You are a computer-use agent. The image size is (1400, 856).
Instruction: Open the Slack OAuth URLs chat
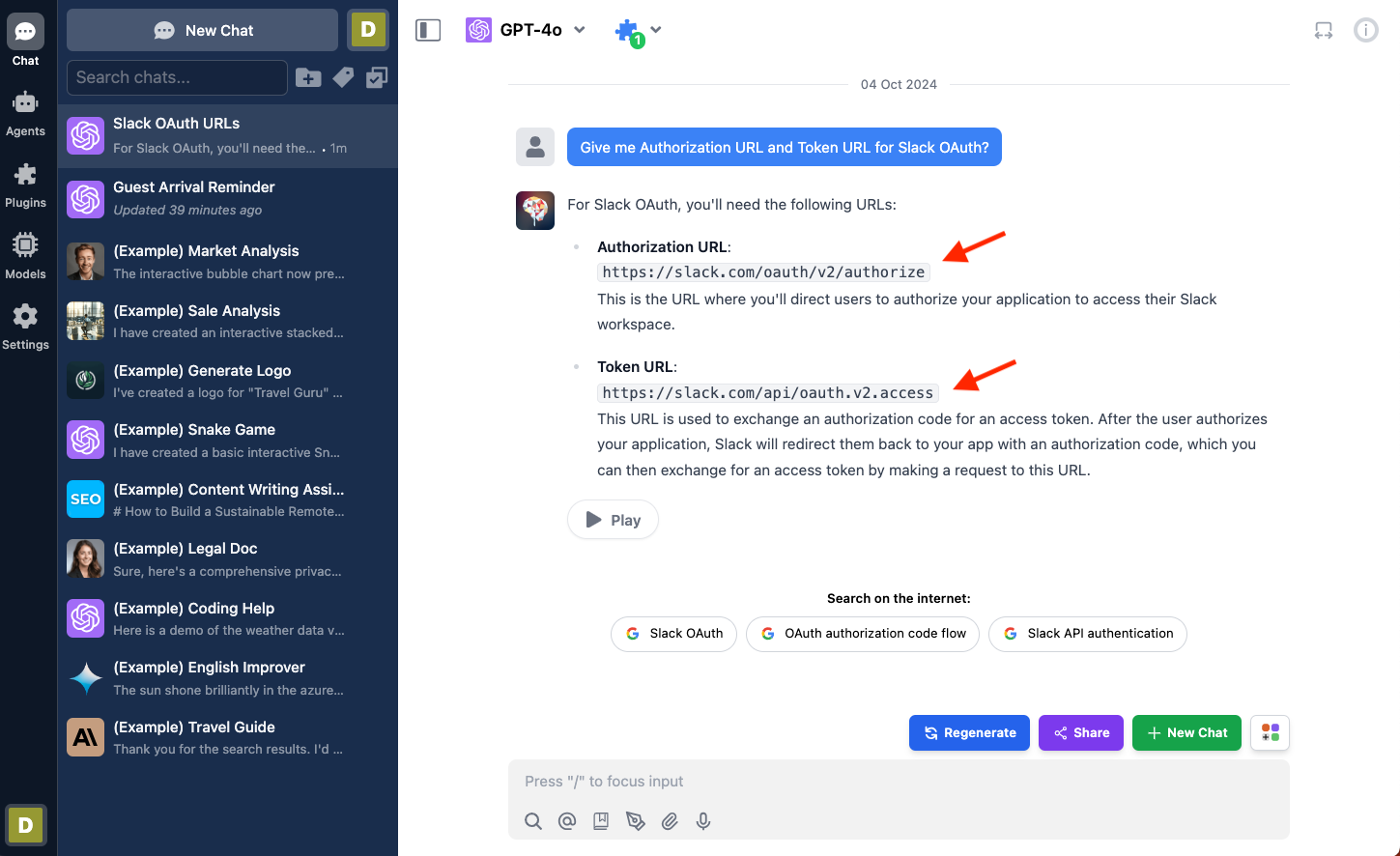228,135
